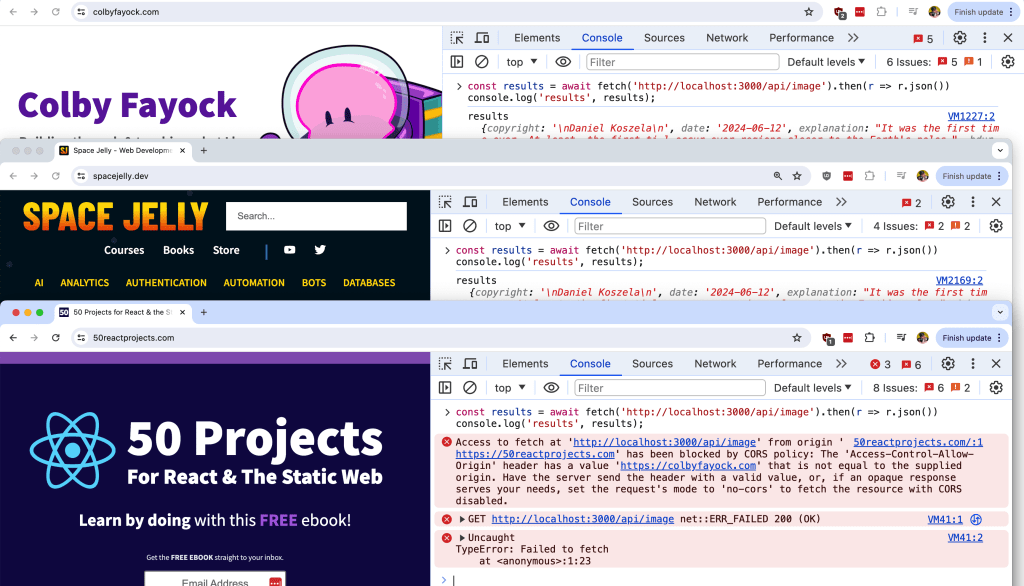Image resolution: width=1024 pixels, height=586 pixels.
Task: Toggle device toolbar in colbyfayock DevTools
Action: click(x=482, y=38)
